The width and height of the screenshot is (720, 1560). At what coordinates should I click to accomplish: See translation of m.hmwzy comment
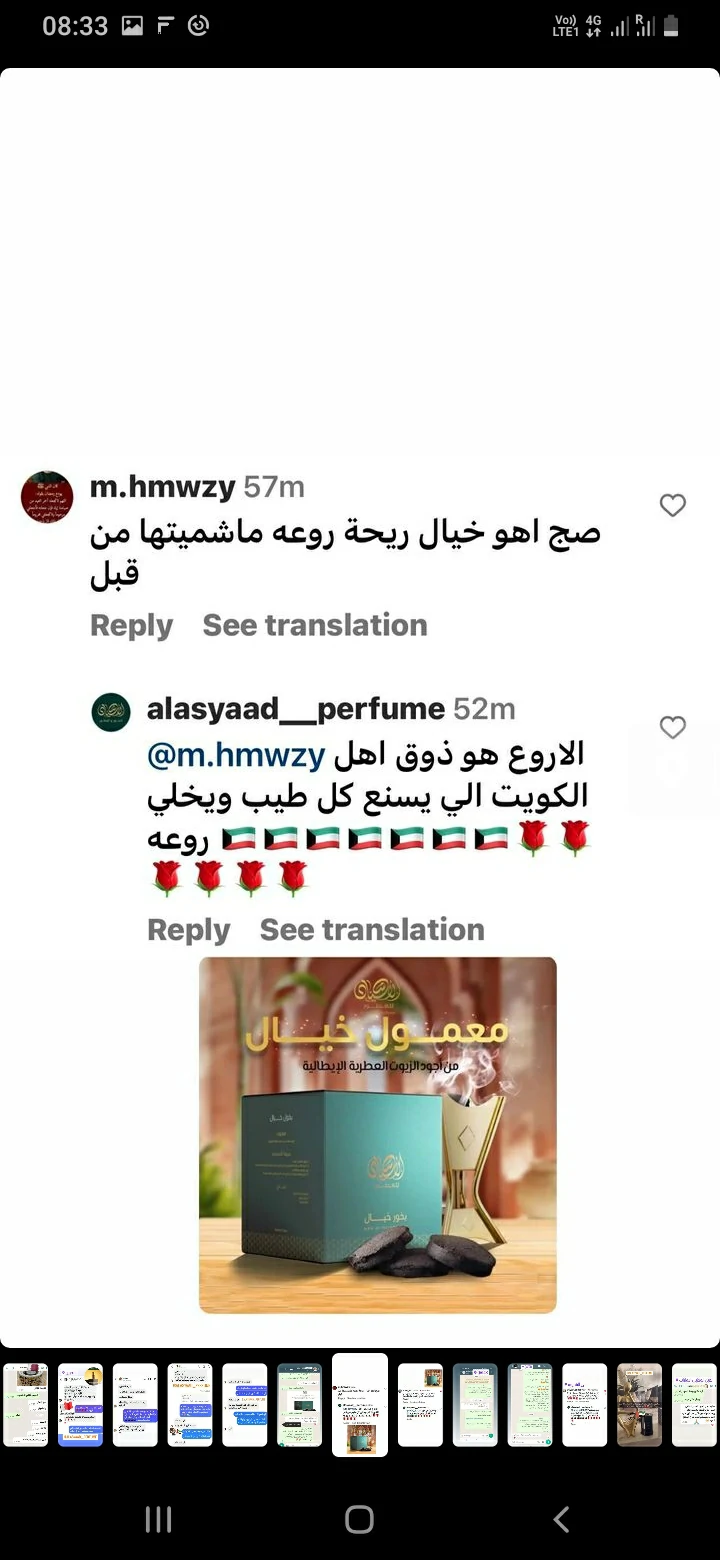(315, 625)
